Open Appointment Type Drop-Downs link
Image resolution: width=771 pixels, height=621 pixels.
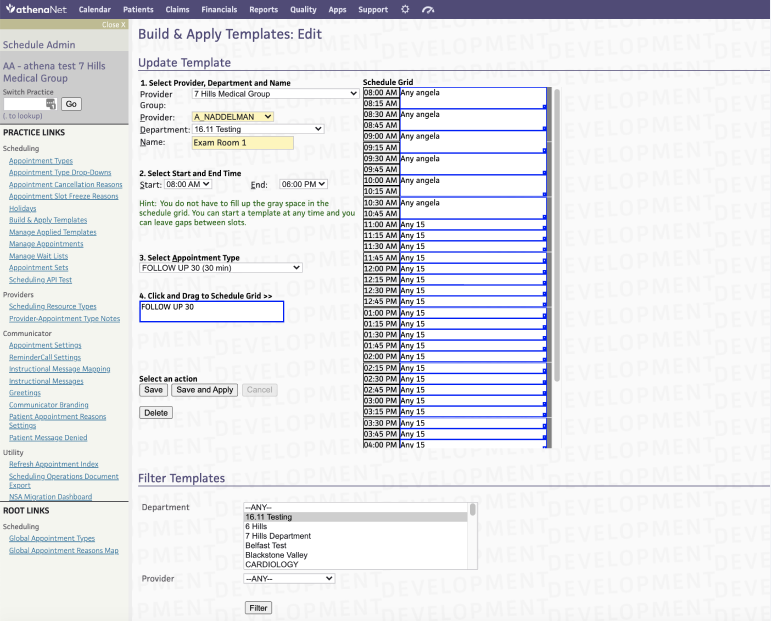coord(60,173)
